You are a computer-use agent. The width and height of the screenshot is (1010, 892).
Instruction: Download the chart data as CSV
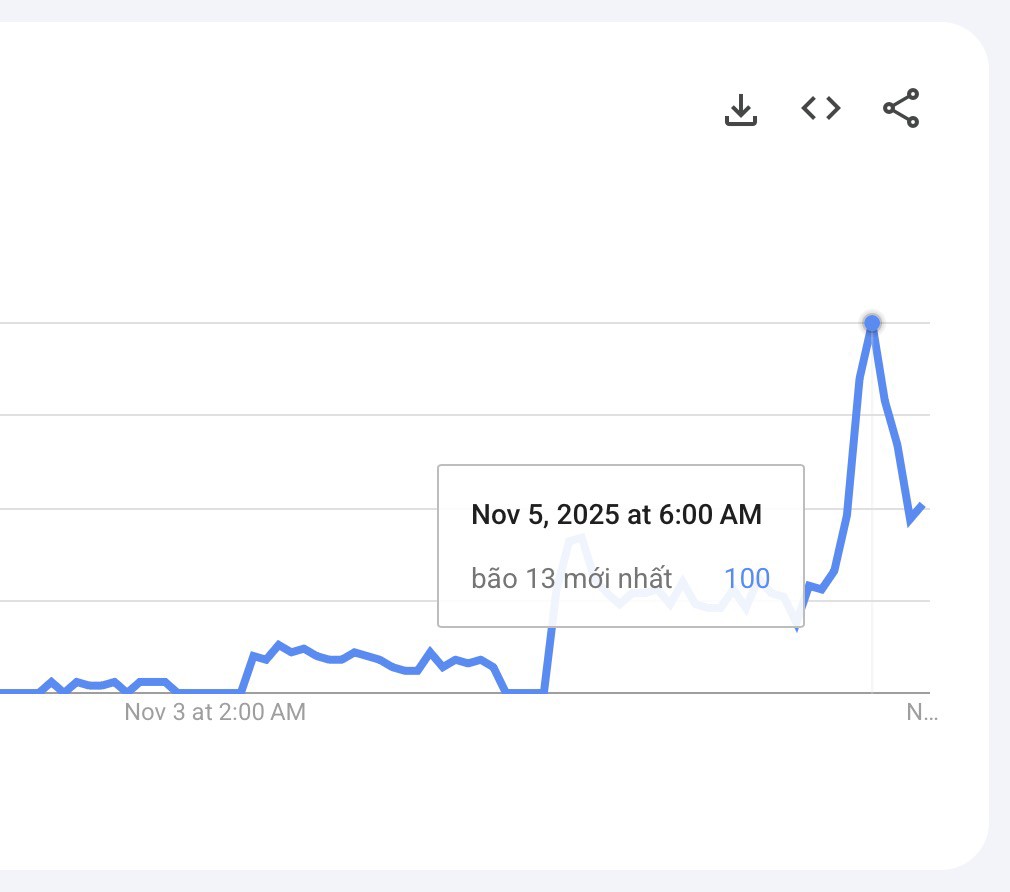coord(740,110)
